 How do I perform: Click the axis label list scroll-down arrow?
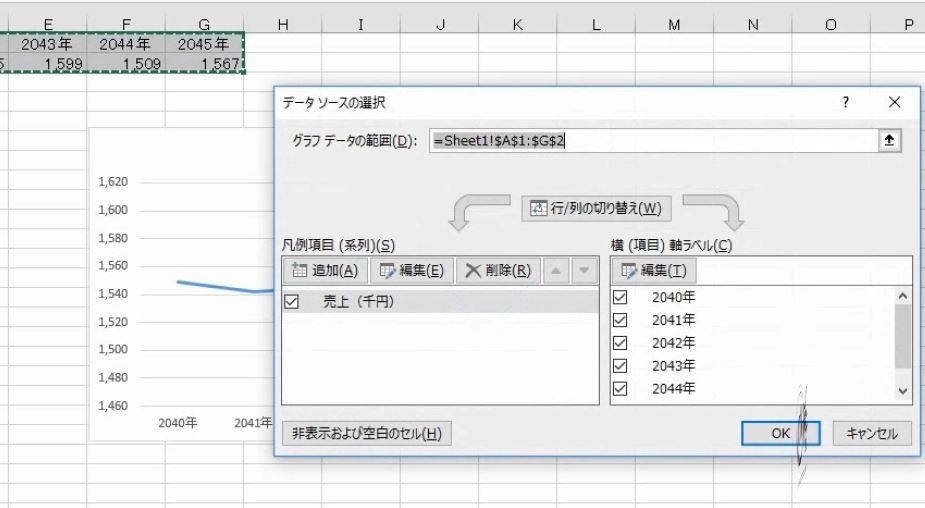tap(903, 391)
